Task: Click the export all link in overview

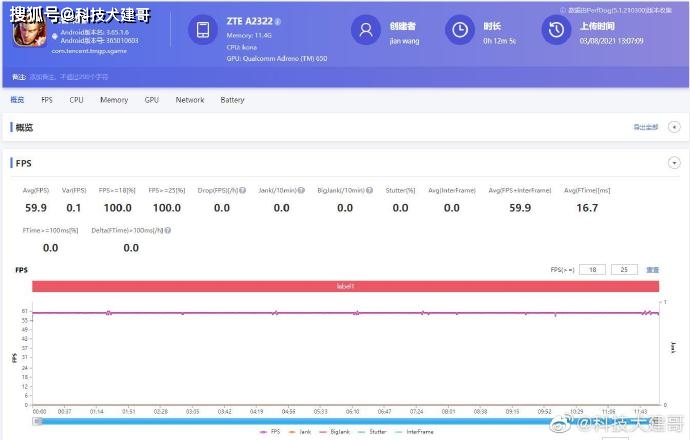Action: [645, 127]
